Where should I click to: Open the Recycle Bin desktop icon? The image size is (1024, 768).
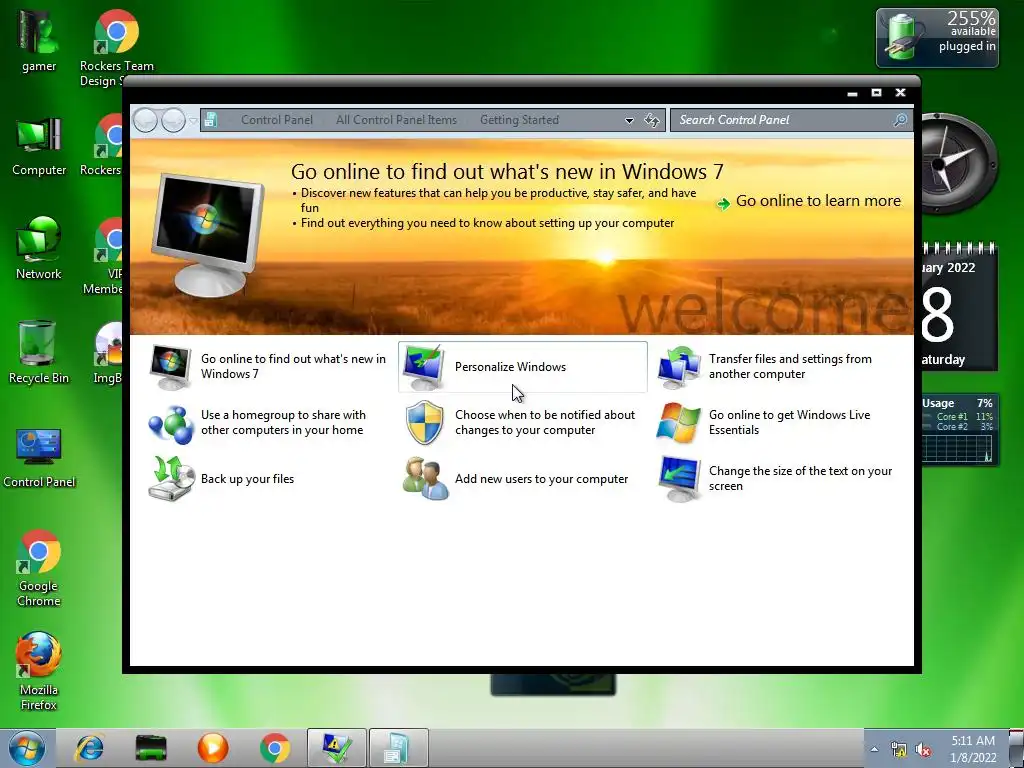(x=39, y=352)
